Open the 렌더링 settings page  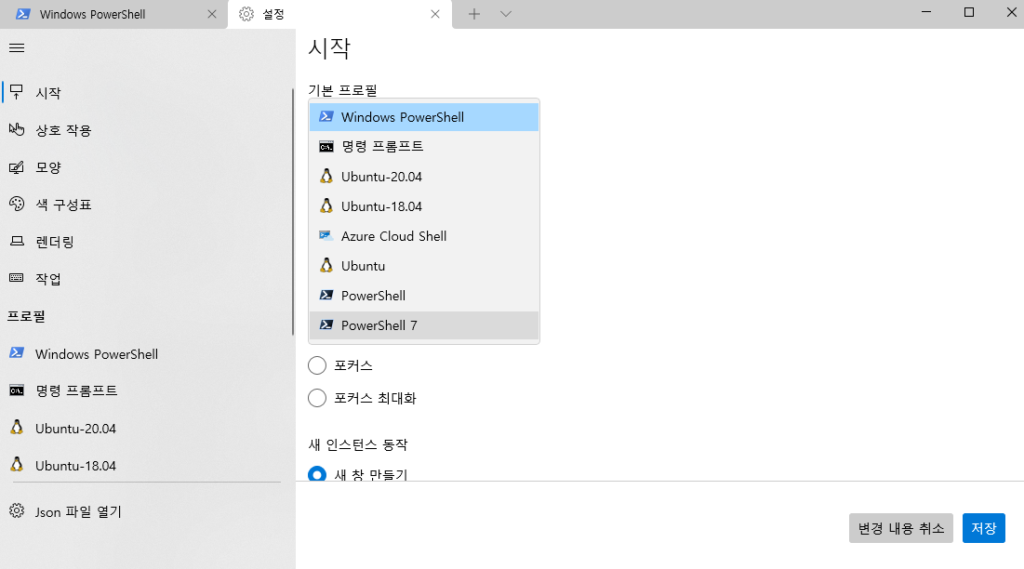tap(147, 242)
